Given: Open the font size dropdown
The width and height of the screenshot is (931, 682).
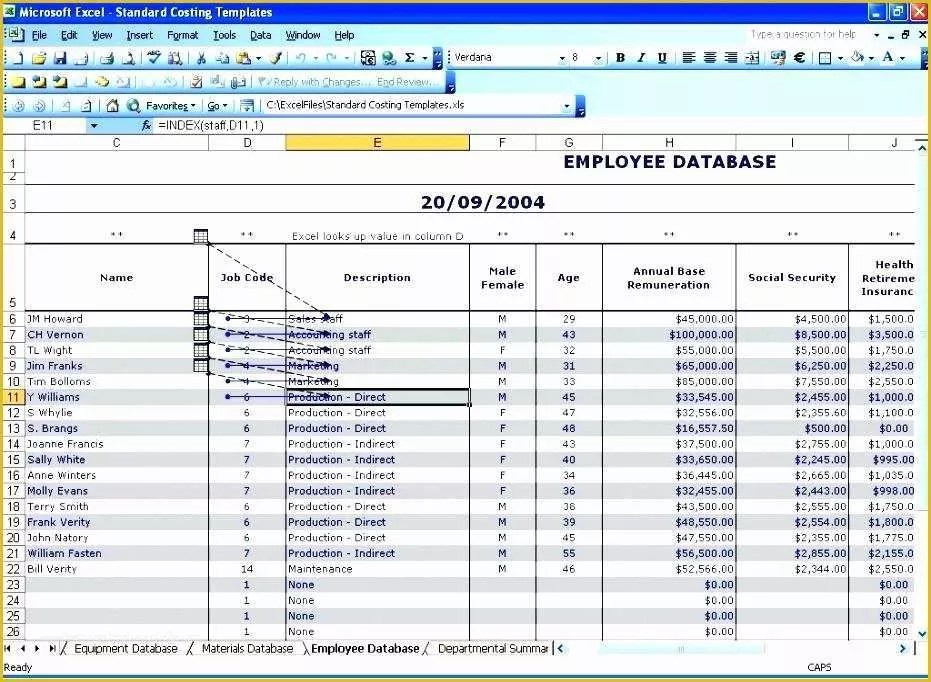Looking at the screenshot, I should coord(597,57).
